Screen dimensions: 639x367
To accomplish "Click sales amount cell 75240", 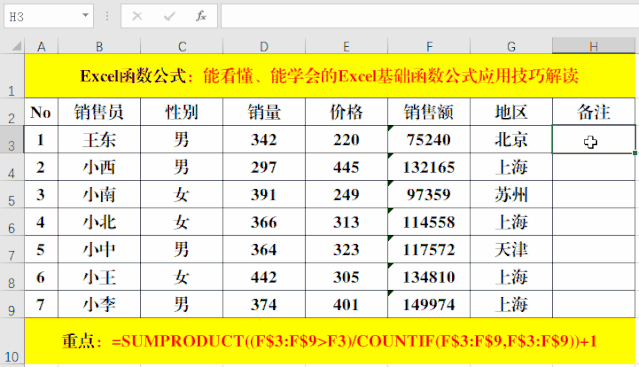I will click(429, 139).
